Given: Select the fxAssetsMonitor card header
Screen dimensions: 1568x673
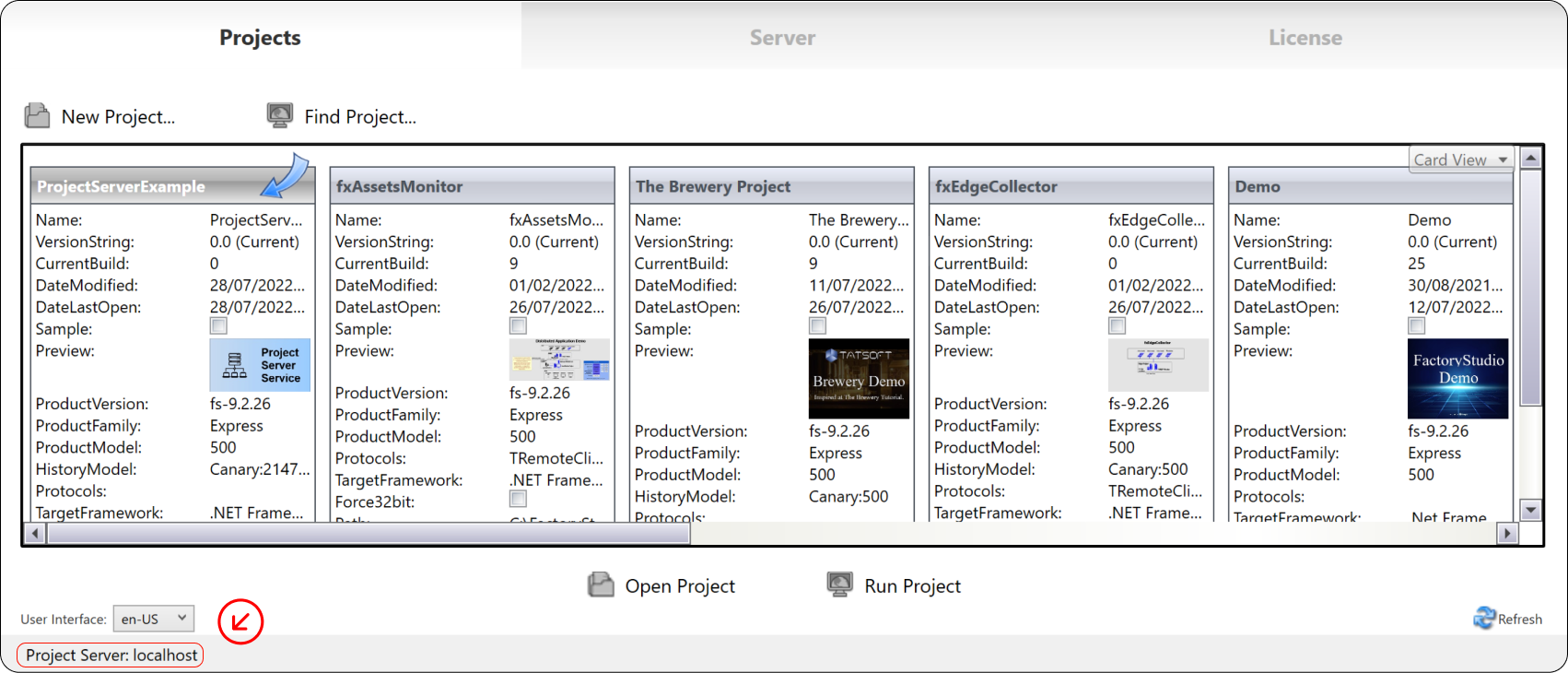Looking at the screenshot, I should click(x=472, y=186).
